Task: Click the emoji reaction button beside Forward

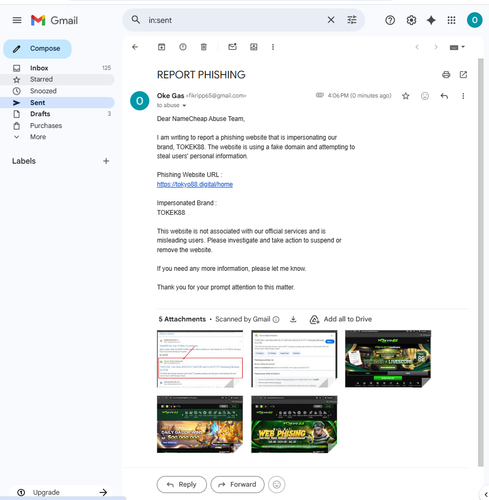Action: click(277, 484)
